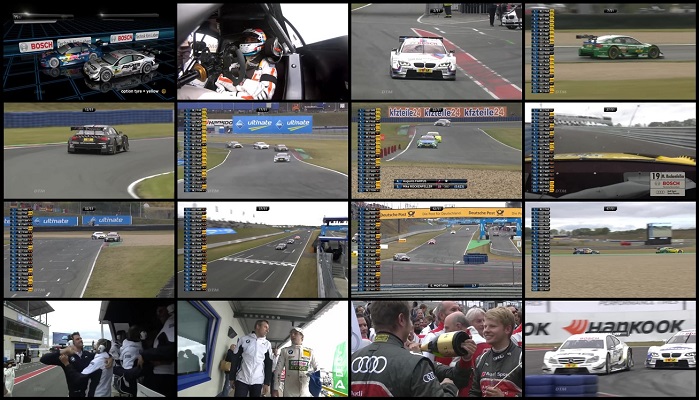
Task: Click the 'option tyre = yellow' caption
Action: pos(139,91)
